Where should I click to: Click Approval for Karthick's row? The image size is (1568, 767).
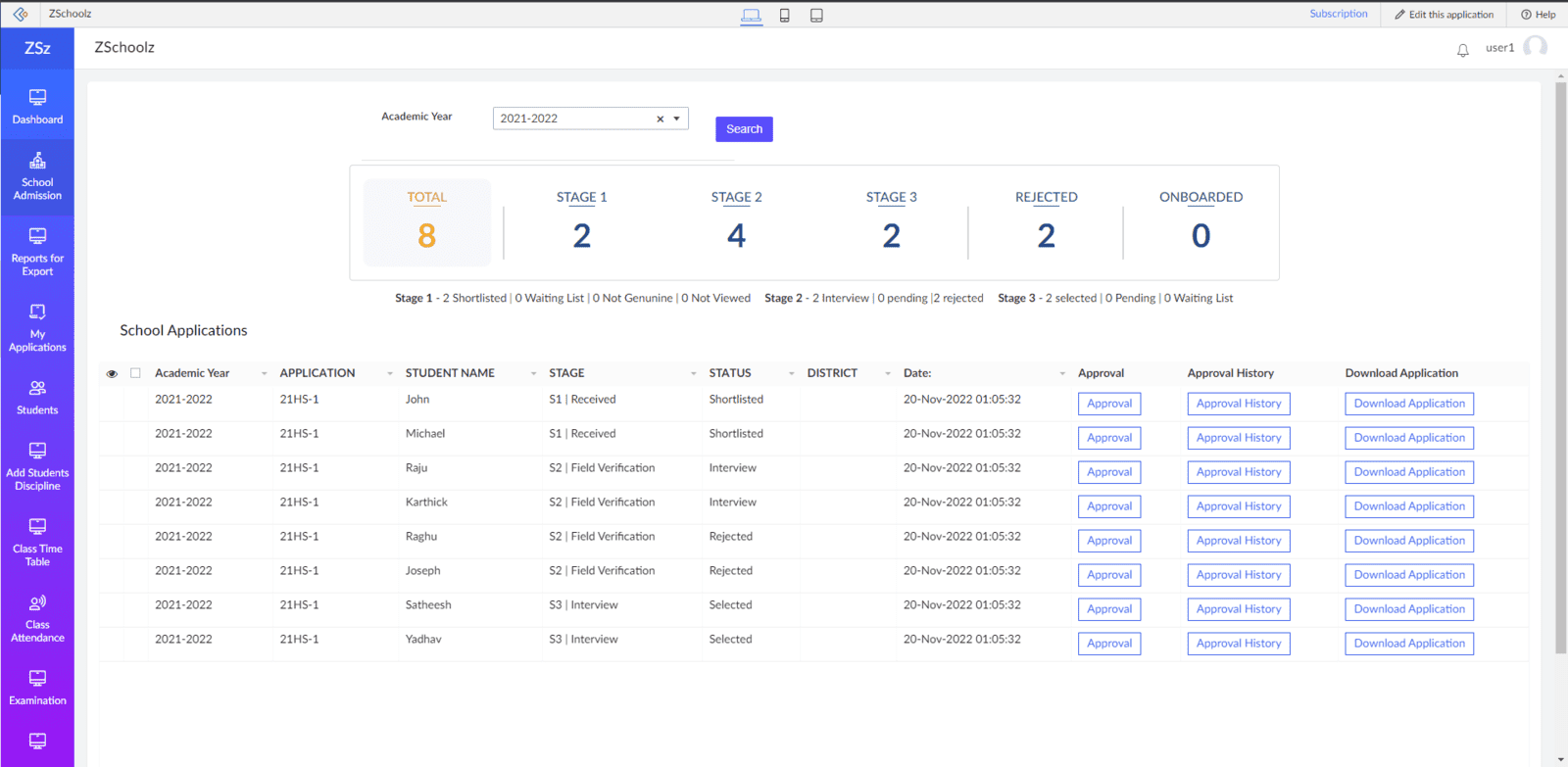[x=1109, y=506]
